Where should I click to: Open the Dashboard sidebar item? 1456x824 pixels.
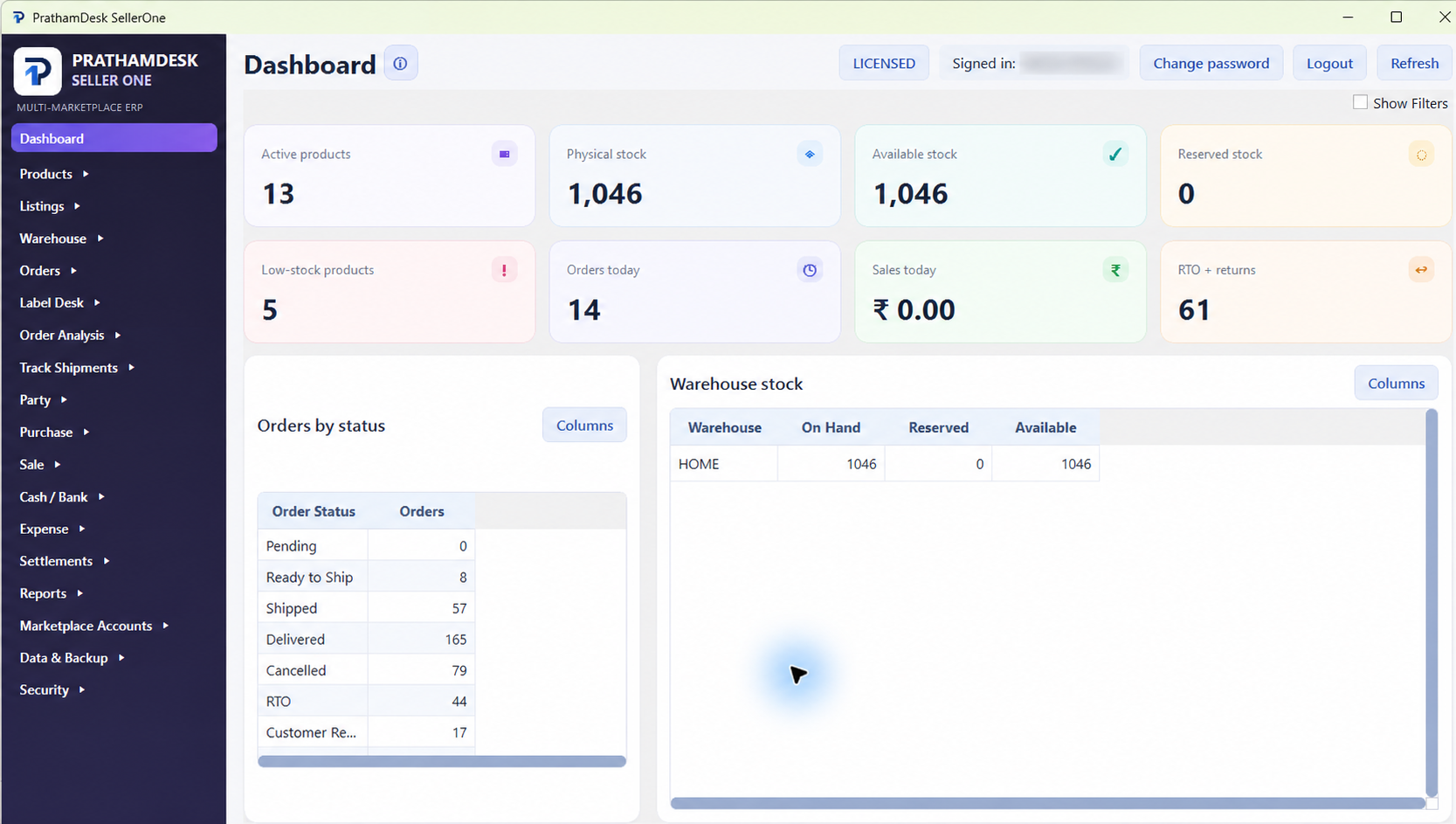tap(114, 138)
